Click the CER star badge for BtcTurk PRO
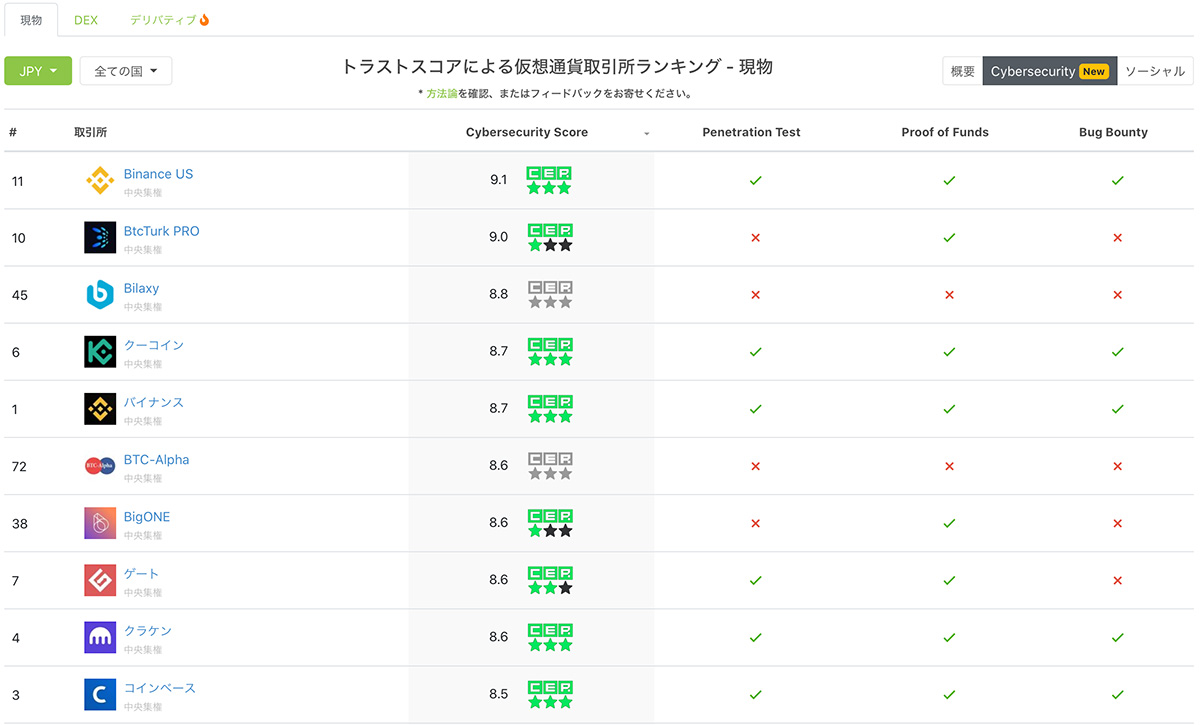The image size is (1200, 725). [x=550, y=237]
